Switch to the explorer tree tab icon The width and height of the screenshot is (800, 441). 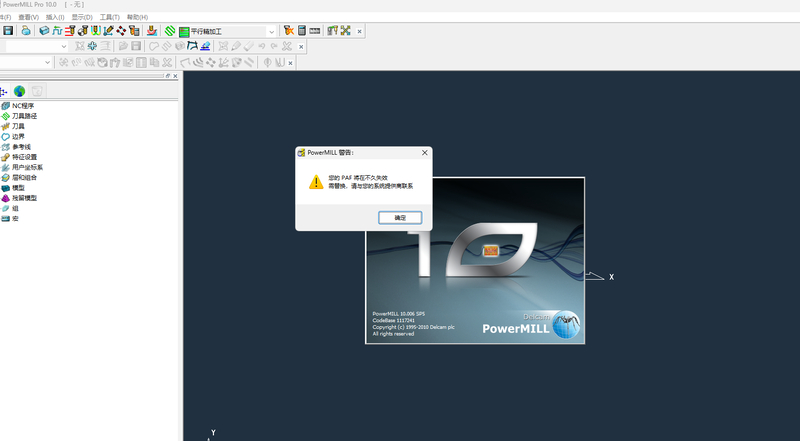pos(4,92)
